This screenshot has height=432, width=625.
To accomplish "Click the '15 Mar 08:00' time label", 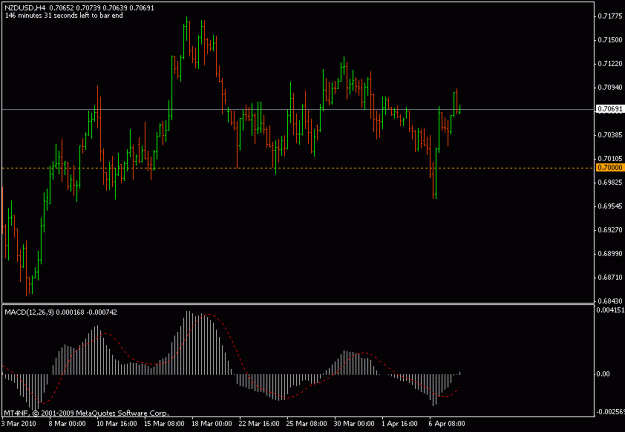I will point(164,424).
